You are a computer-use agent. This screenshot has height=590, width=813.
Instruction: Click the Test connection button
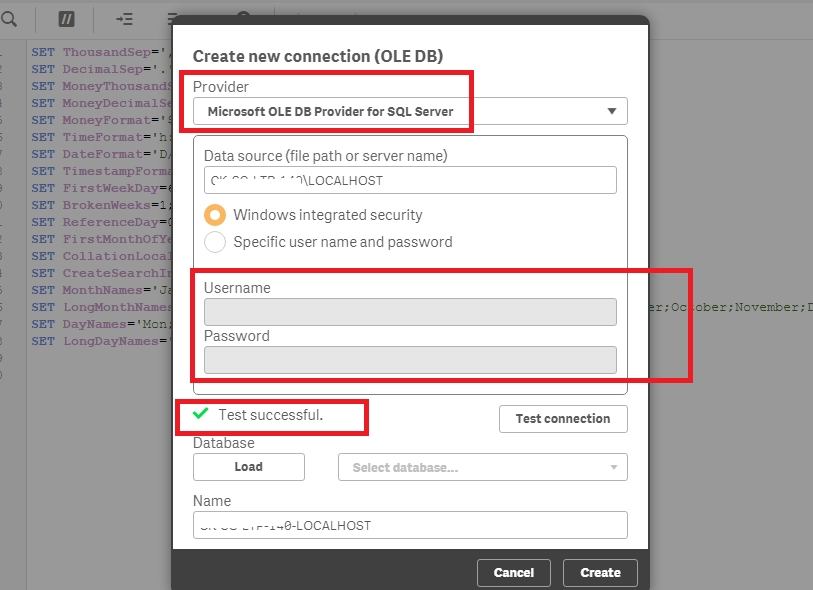(562, 419)
